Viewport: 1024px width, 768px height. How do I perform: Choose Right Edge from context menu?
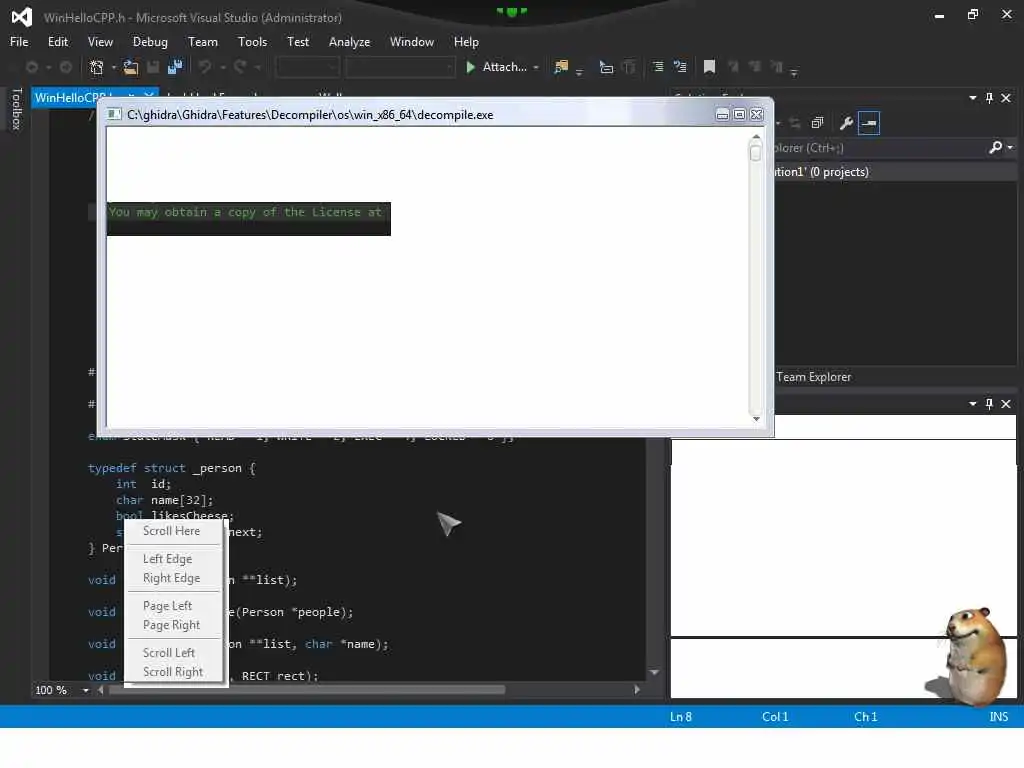click(x=171, y=578)
